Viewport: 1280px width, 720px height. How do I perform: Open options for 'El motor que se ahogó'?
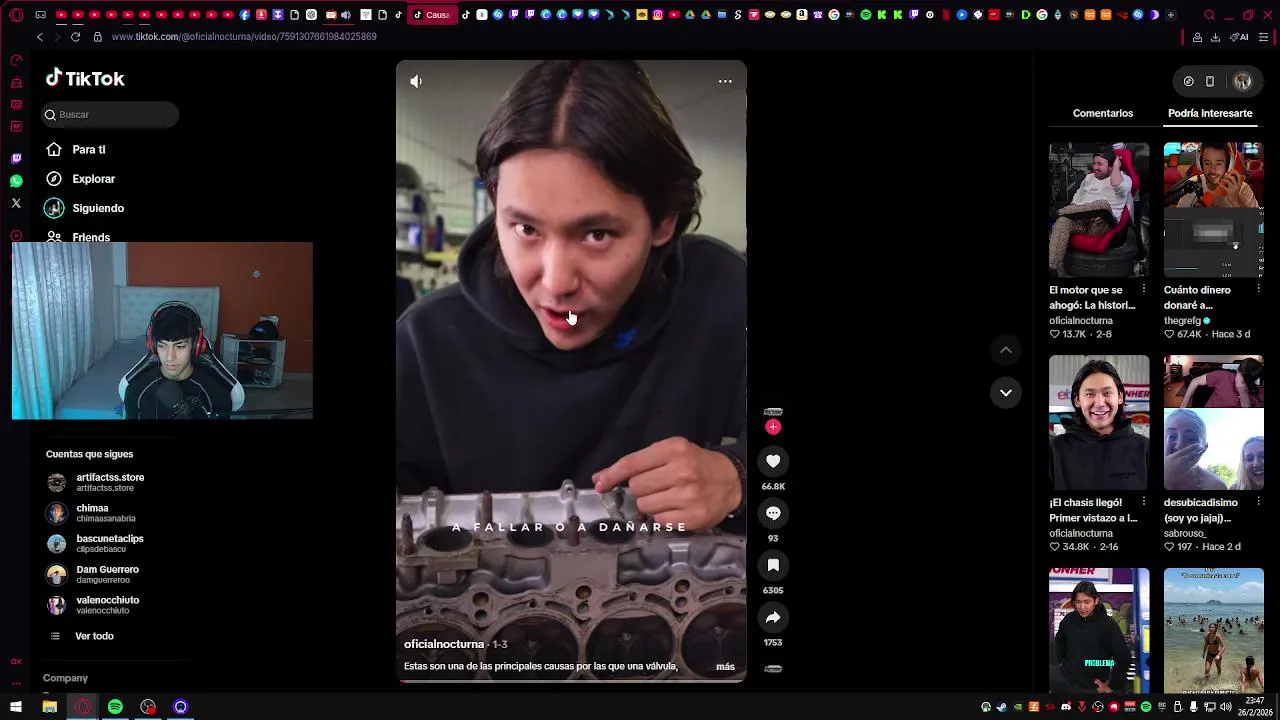click(1144, 290)
